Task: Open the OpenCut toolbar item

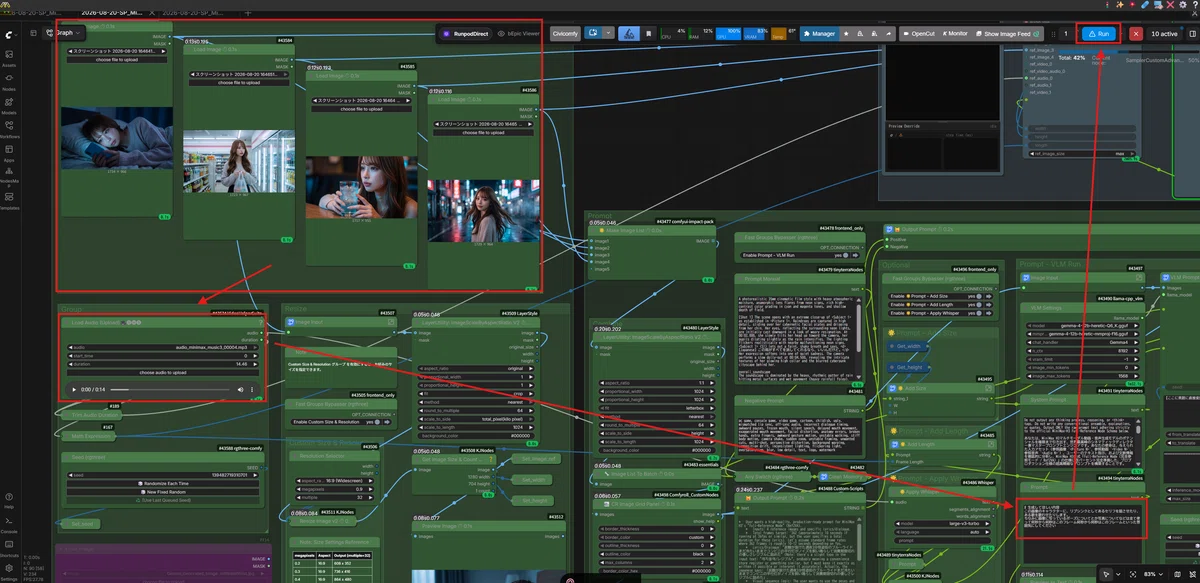Action: pyautogui.click(x=920, y=33)
